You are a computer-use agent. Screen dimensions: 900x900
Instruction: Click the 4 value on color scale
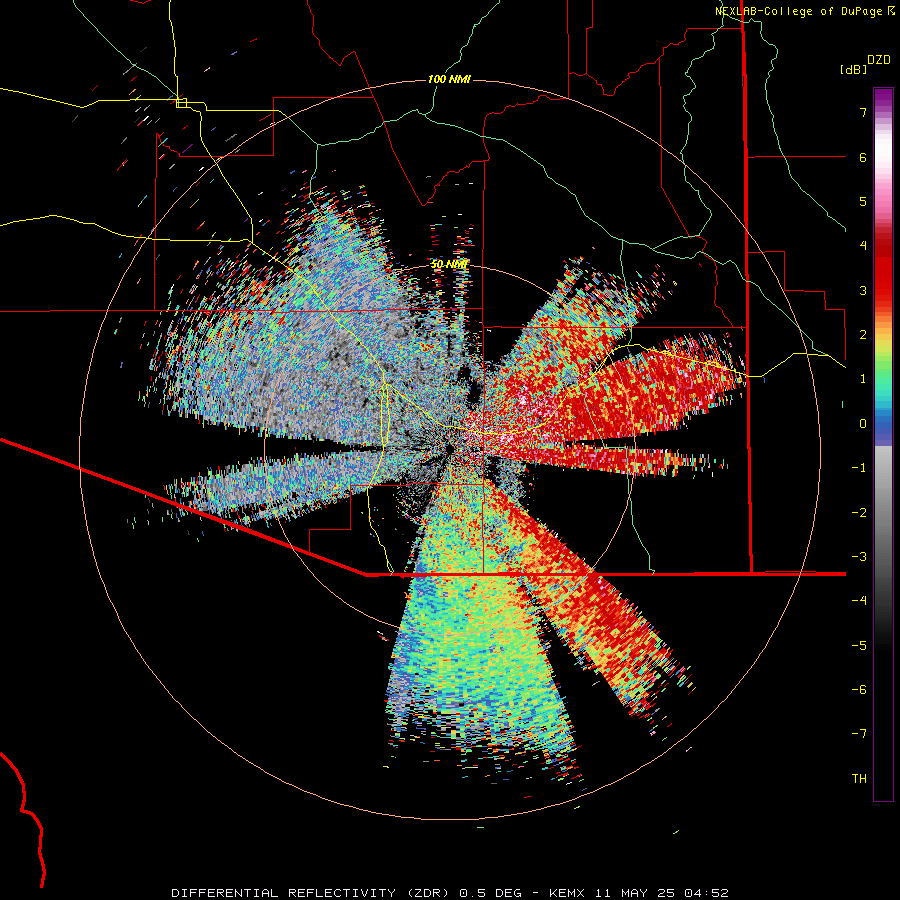coord(863,246)
